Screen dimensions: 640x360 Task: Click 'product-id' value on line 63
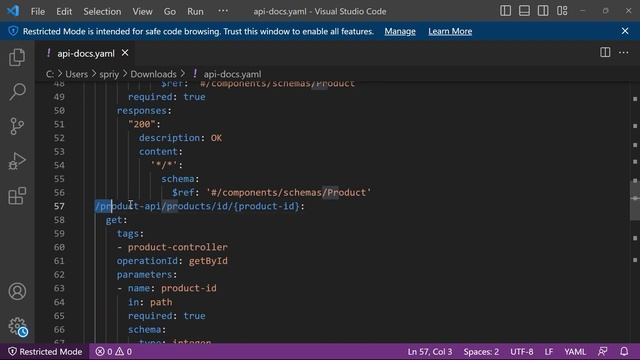(x=189, y=288)
